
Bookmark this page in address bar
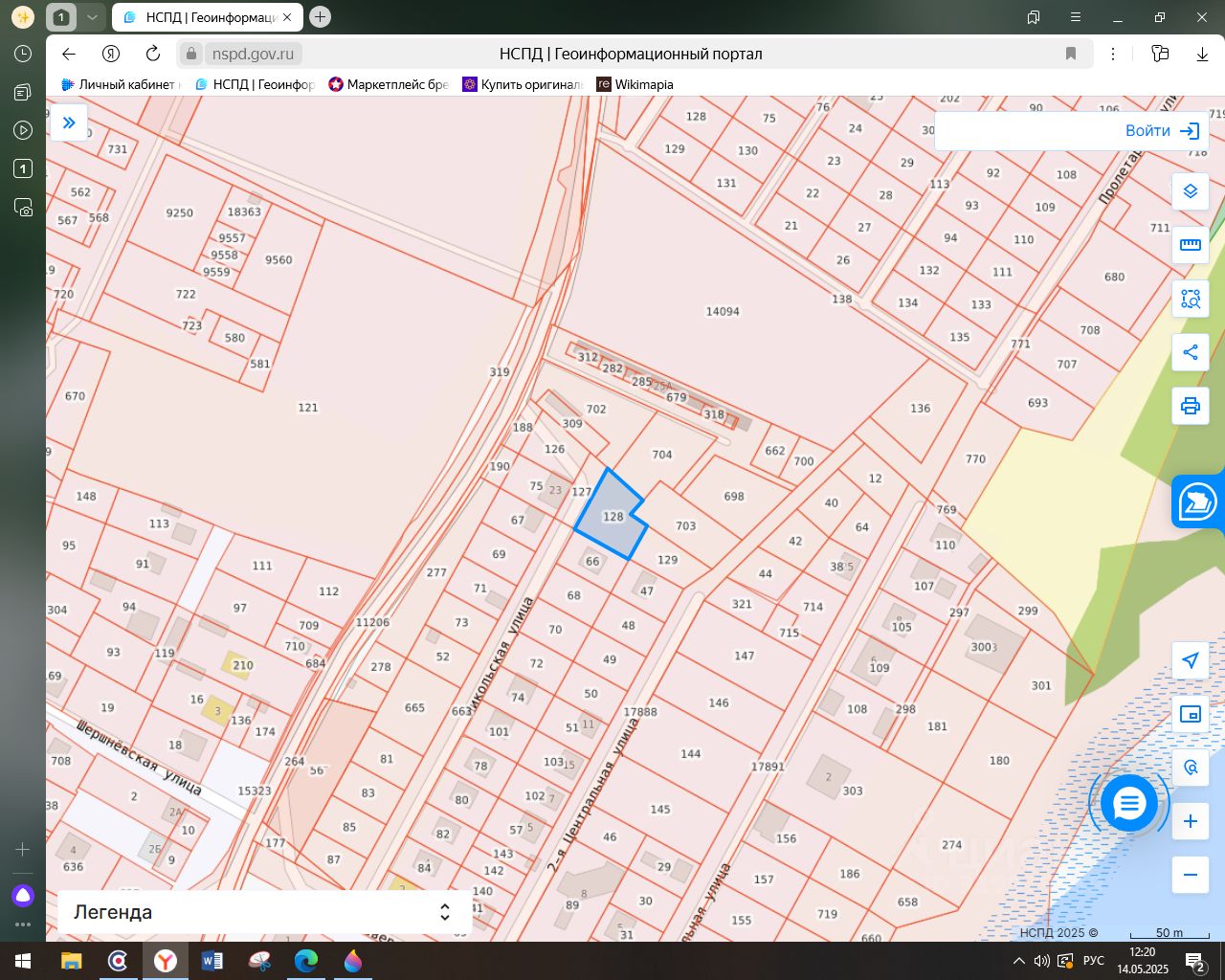(x=1071, y=54)
